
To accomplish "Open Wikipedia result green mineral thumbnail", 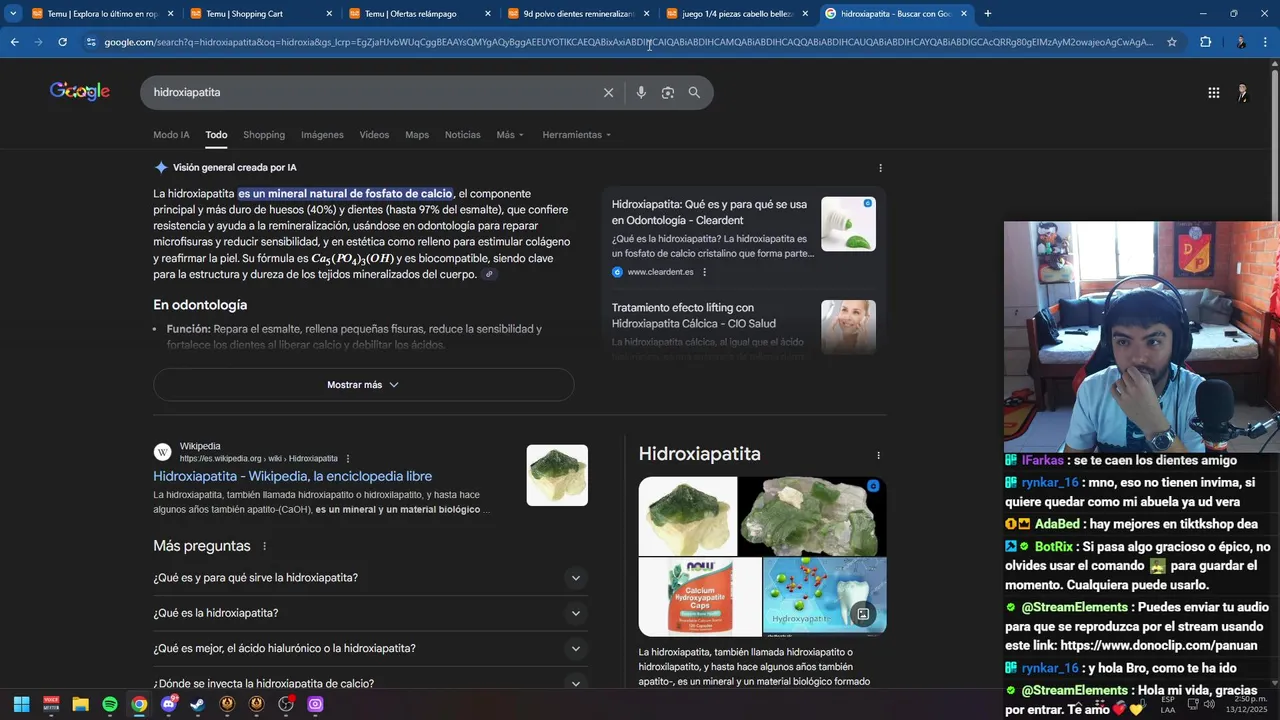I will point(557,475).
